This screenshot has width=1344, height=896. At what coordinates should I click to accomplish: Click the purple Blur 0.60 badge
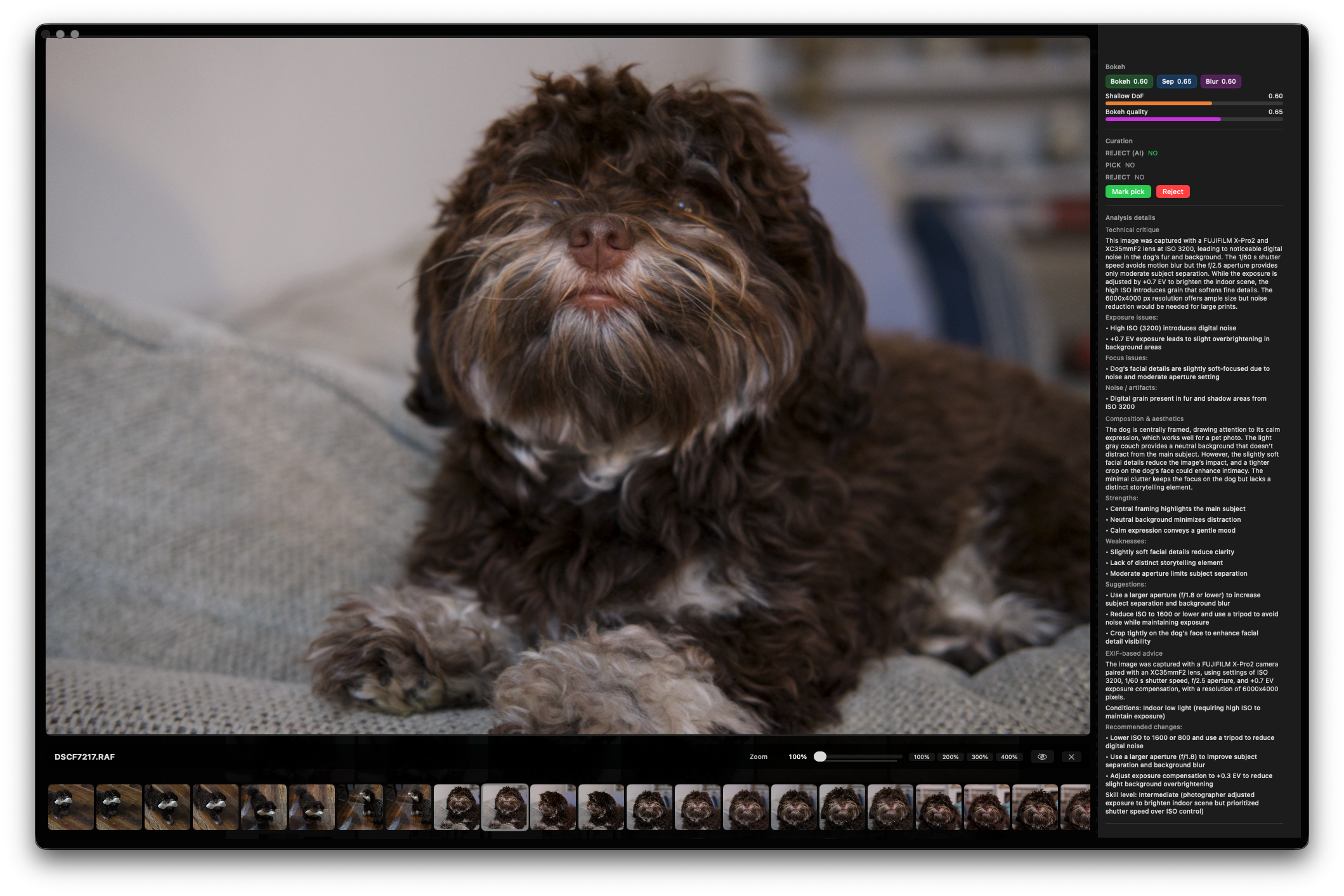(x=1220, y=81)
